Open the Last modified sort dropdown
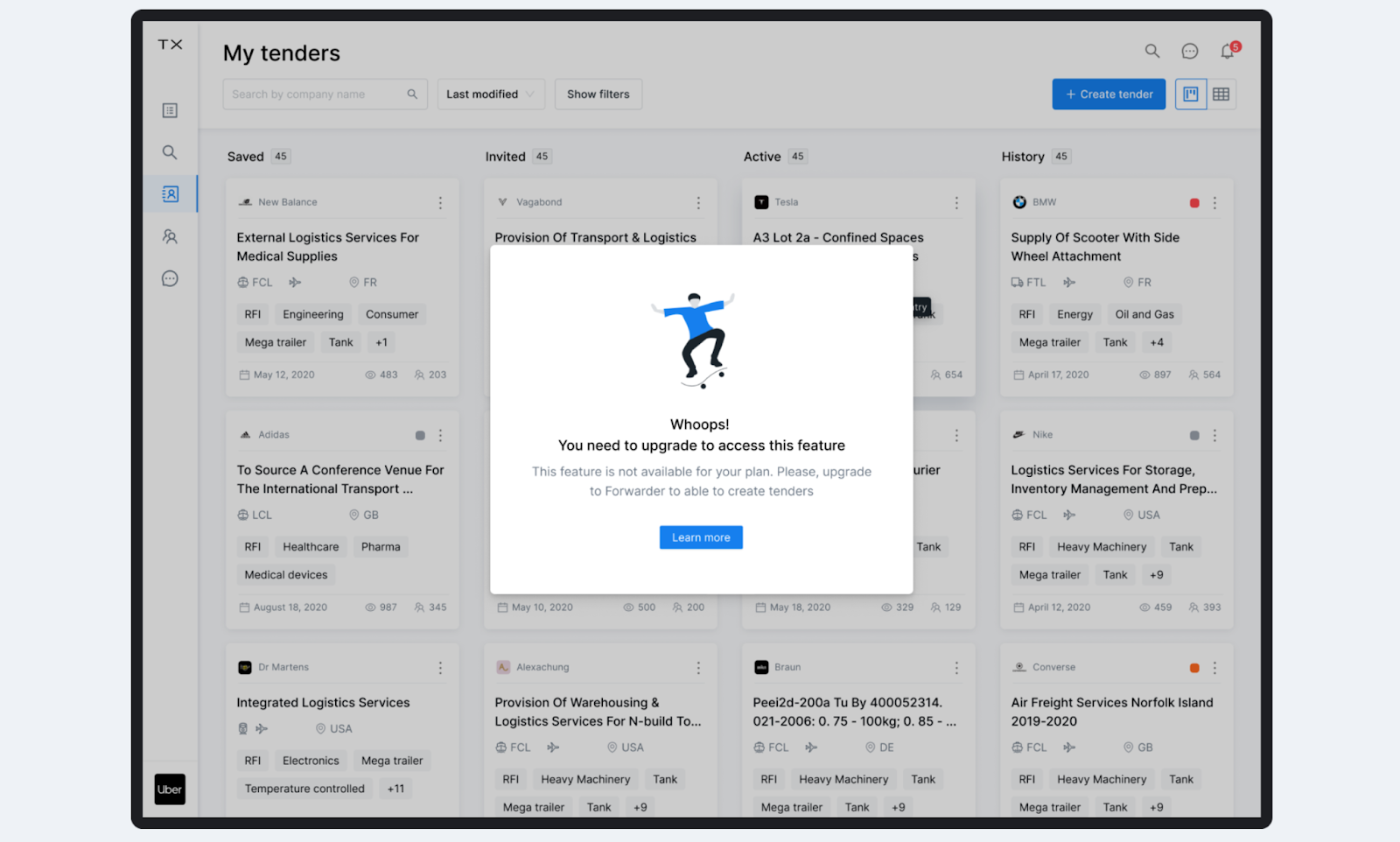This screenshot has height=842, width=1400. pos(491,95)
